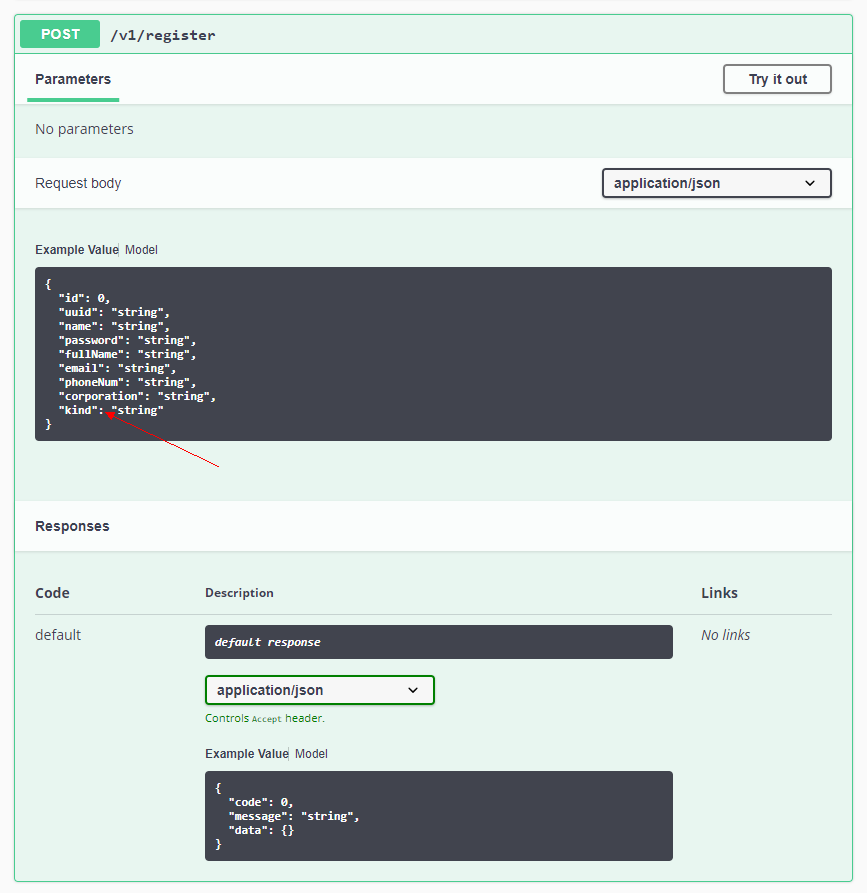Click the "fullName": "string" line
This screenshot has width=867, height=893.
tap(127, 355)
